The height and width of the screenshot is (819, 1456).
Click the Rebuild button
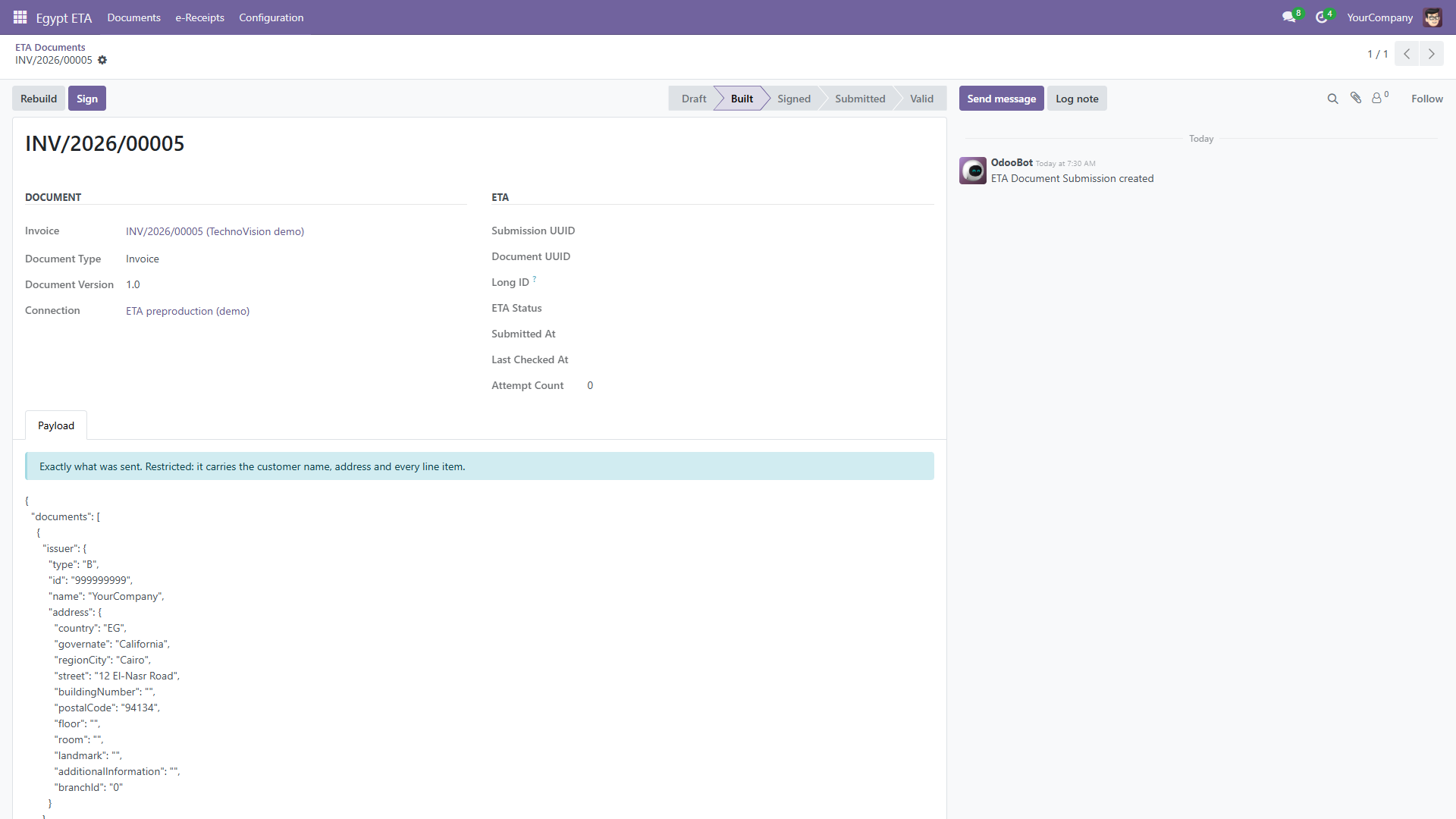click(39, 99)
